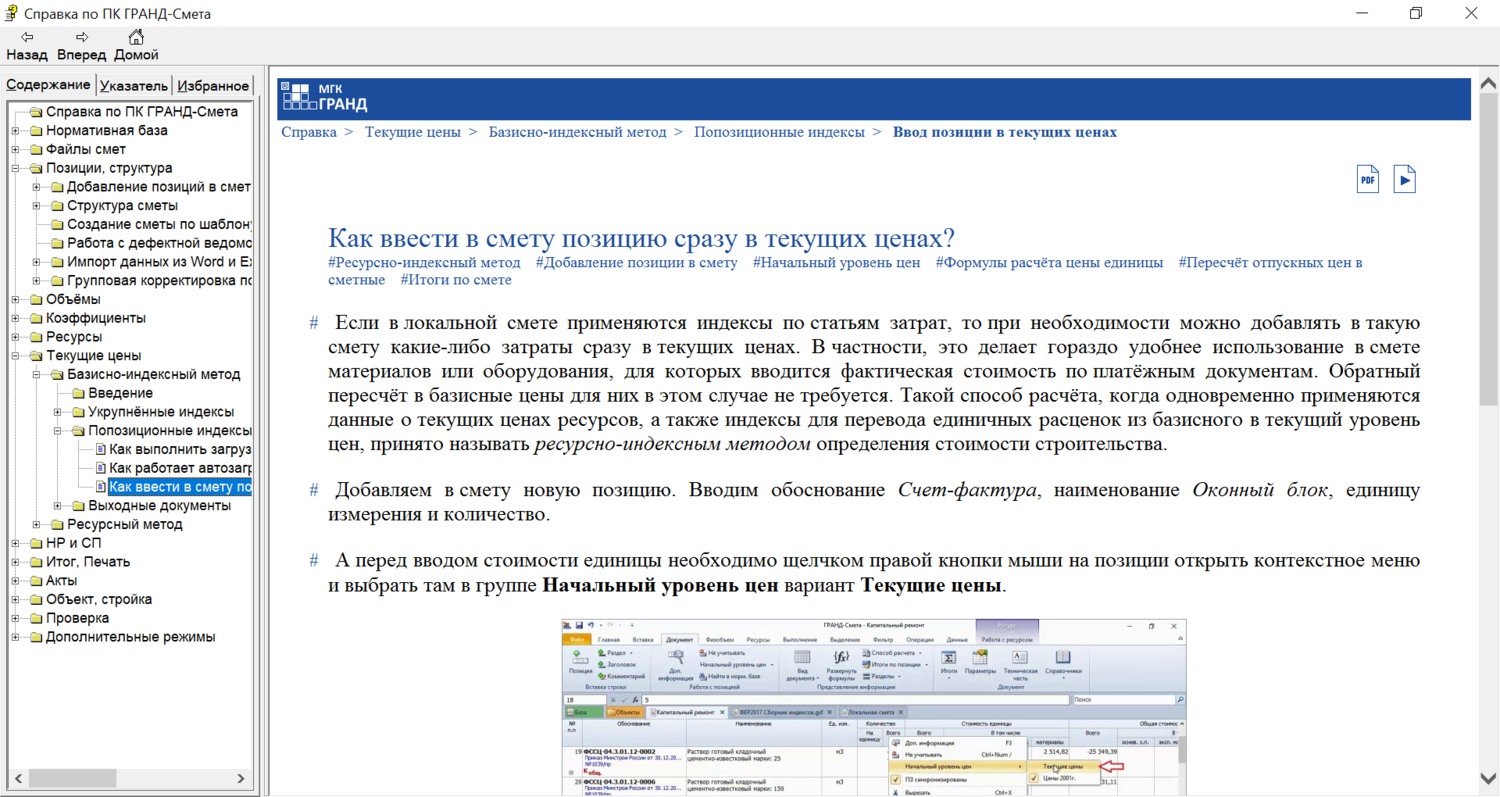Follow the #Добавление позиции в смету tag link

click(636, 263)
